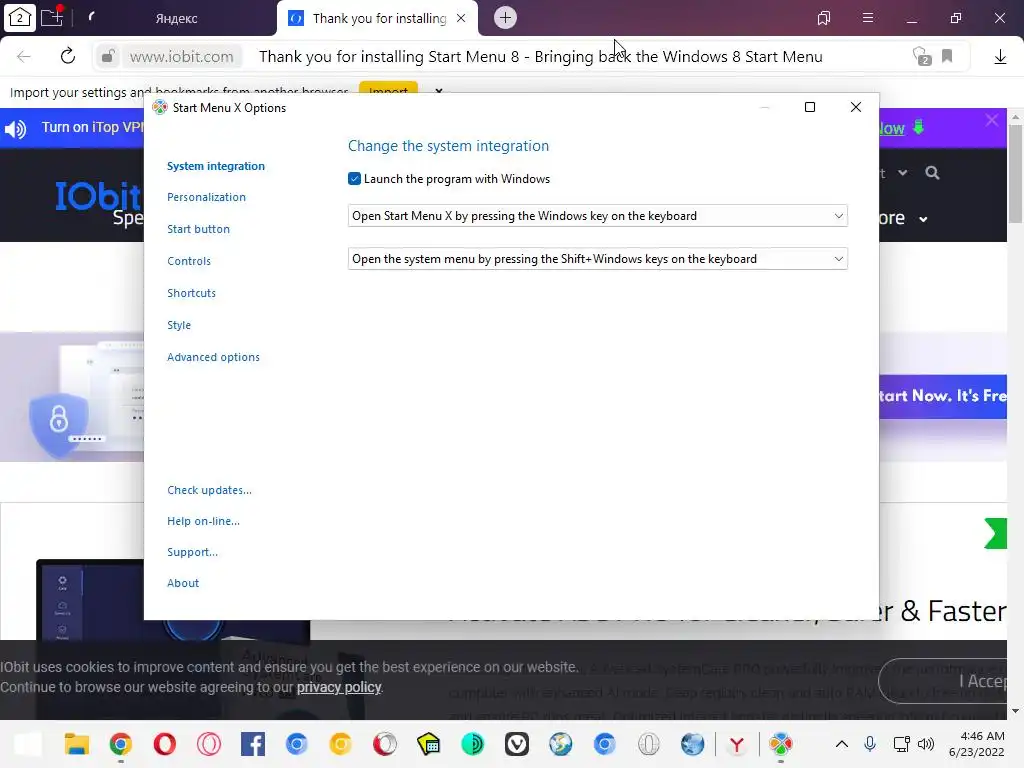Click 'Support...' link
The height and width of the screenshot is (768, 1024).
[x=193, y=552]
